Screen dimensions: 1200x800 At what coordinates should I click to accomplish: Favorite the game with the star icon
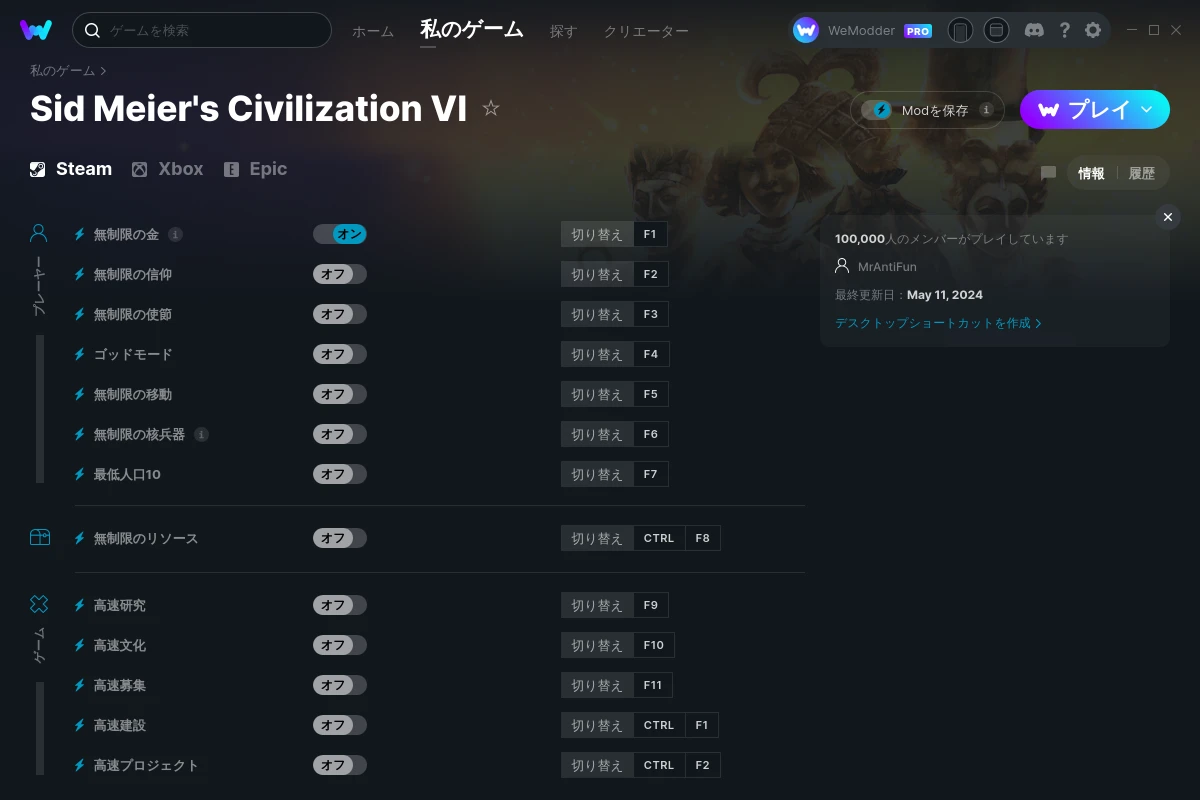pyautogui.click(x=491, y=108)
